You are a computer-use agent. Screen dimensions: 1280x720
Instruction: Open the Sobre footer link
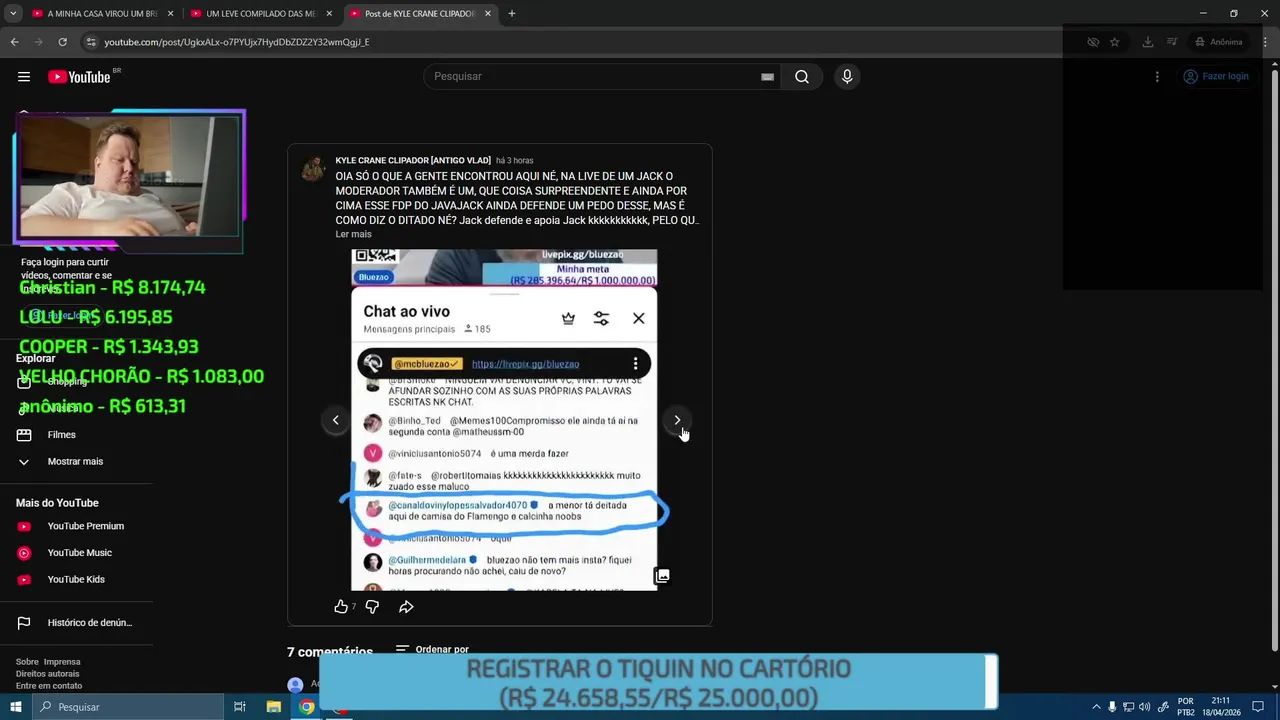click(27, 662)
